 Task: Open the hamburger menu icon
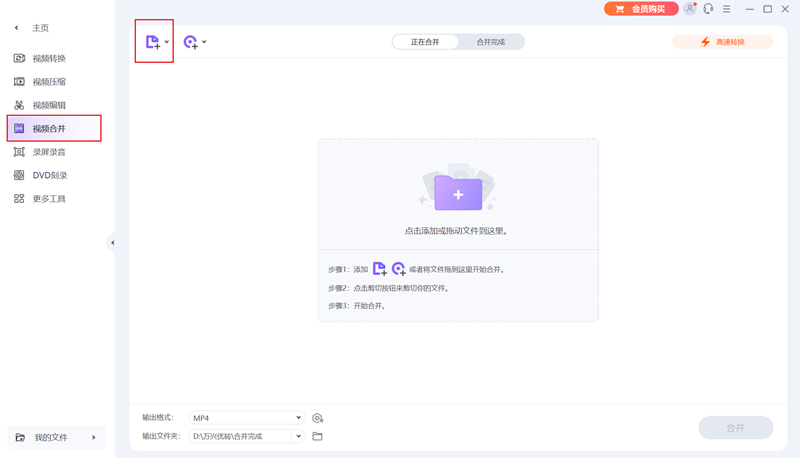tap(727, 9)
